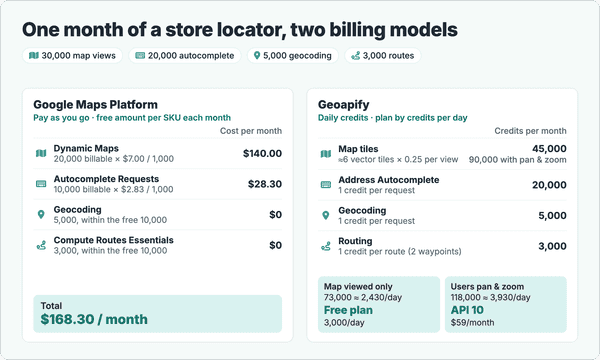Click the 20,000 credits value

tap(549, 185)
